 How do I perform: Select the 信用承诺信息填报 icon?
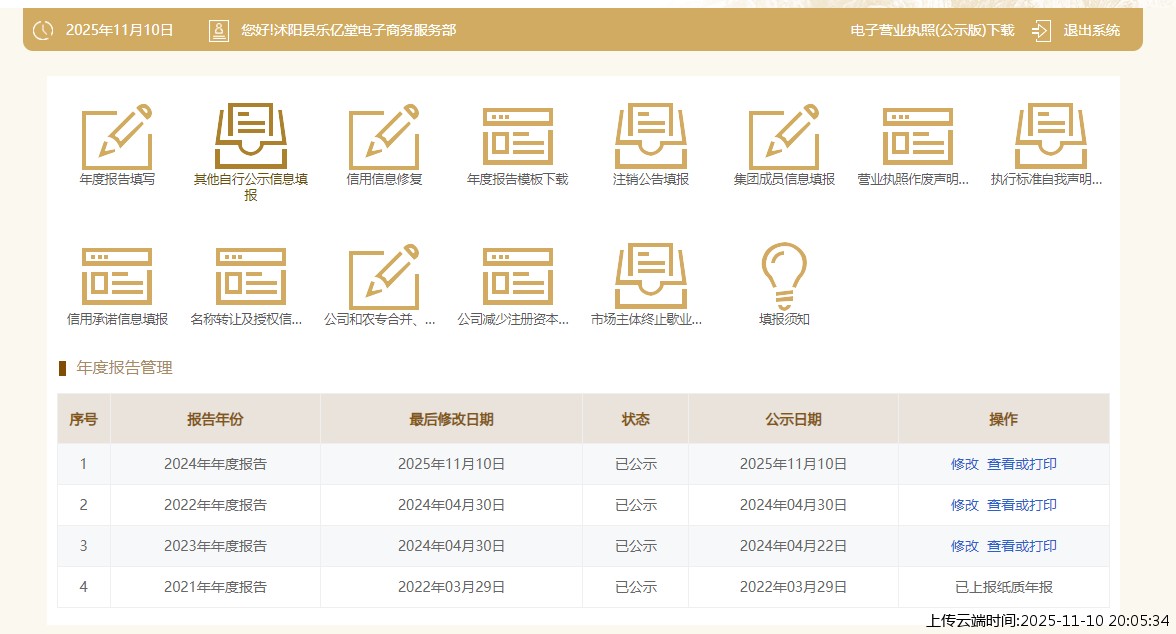tap(117, 277)
